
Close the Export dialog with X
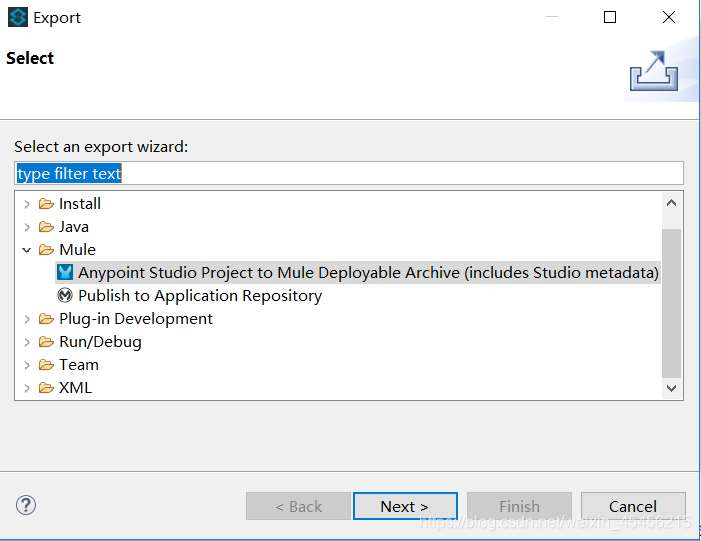(x=669, y=17)
